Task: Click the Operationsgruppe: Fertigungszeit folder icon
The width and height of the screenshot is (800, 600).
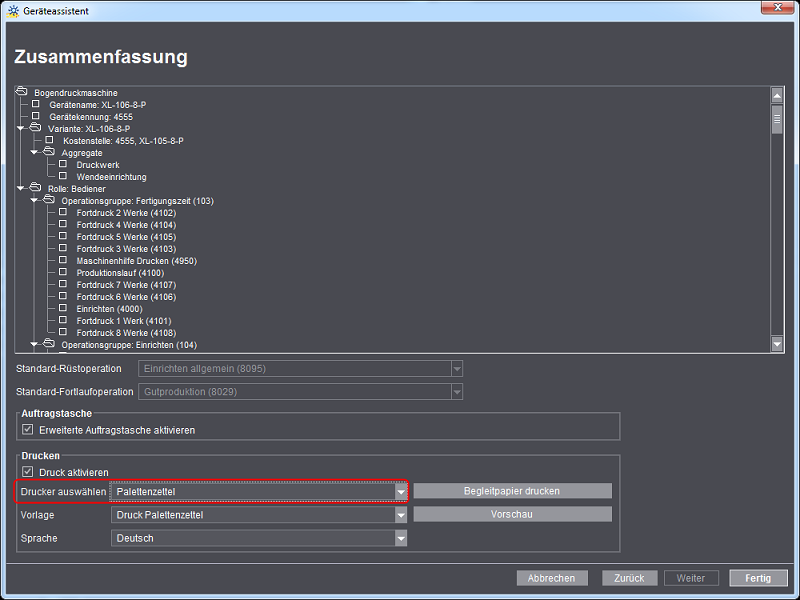Action: coord(49,200)
